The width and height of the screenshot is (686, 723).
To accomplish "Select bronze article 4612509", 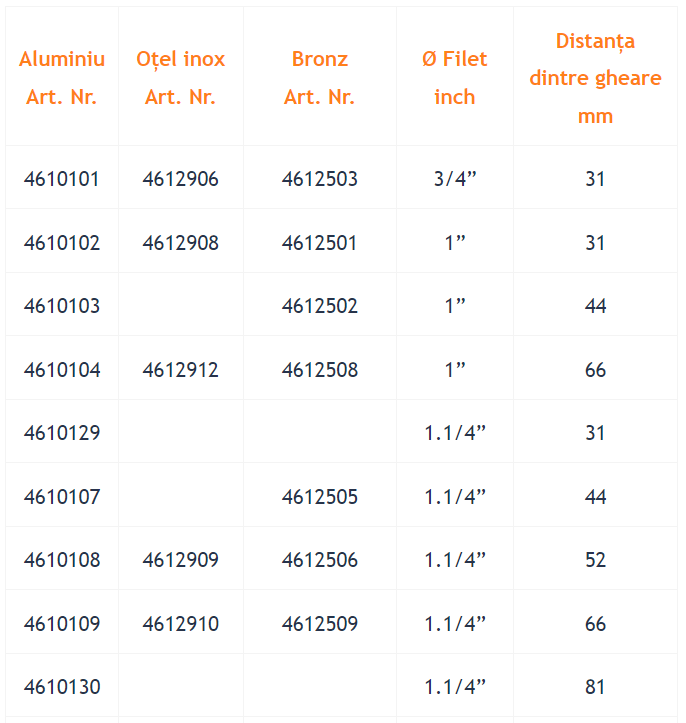I will [x=319, y=624].
